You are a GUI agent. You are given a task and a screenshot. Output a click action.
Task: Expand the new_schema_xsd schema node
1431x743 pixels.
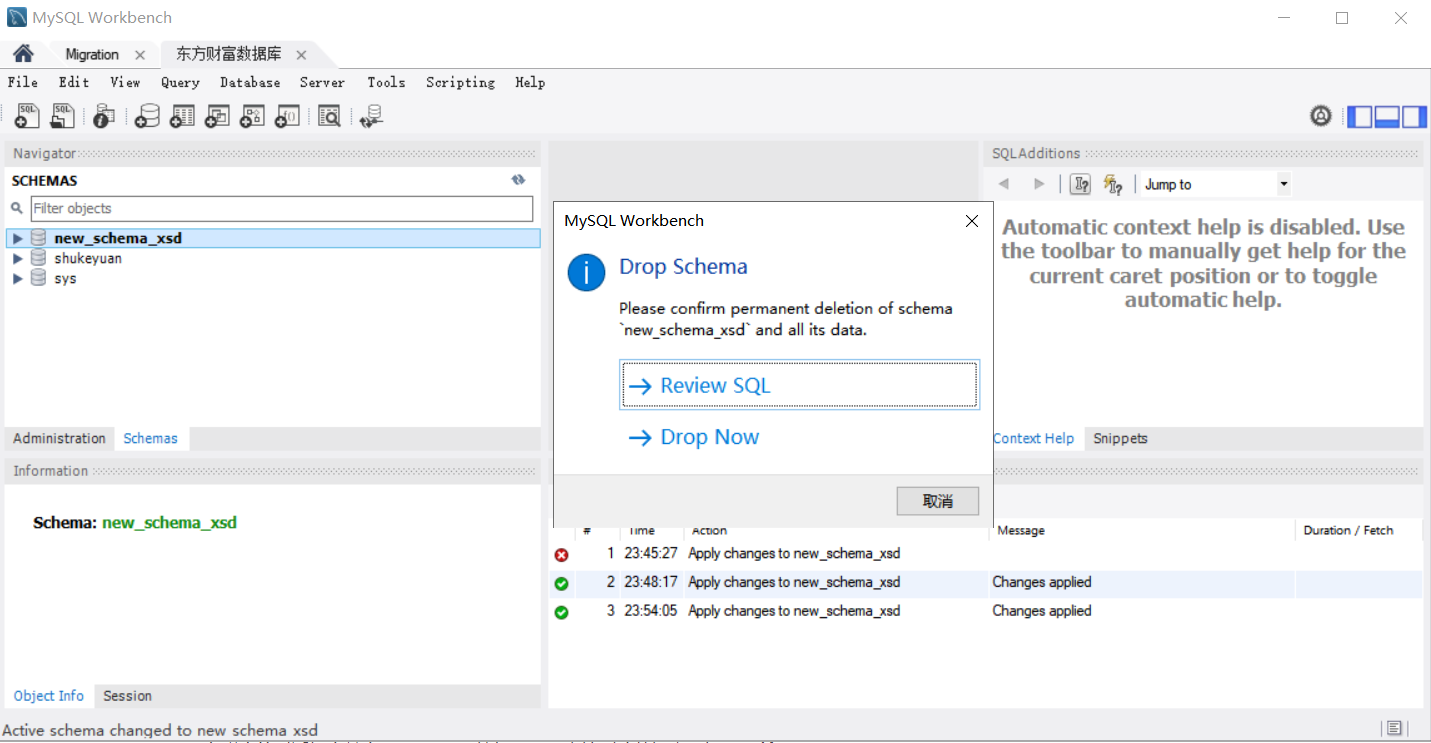(x=17, y=239)
